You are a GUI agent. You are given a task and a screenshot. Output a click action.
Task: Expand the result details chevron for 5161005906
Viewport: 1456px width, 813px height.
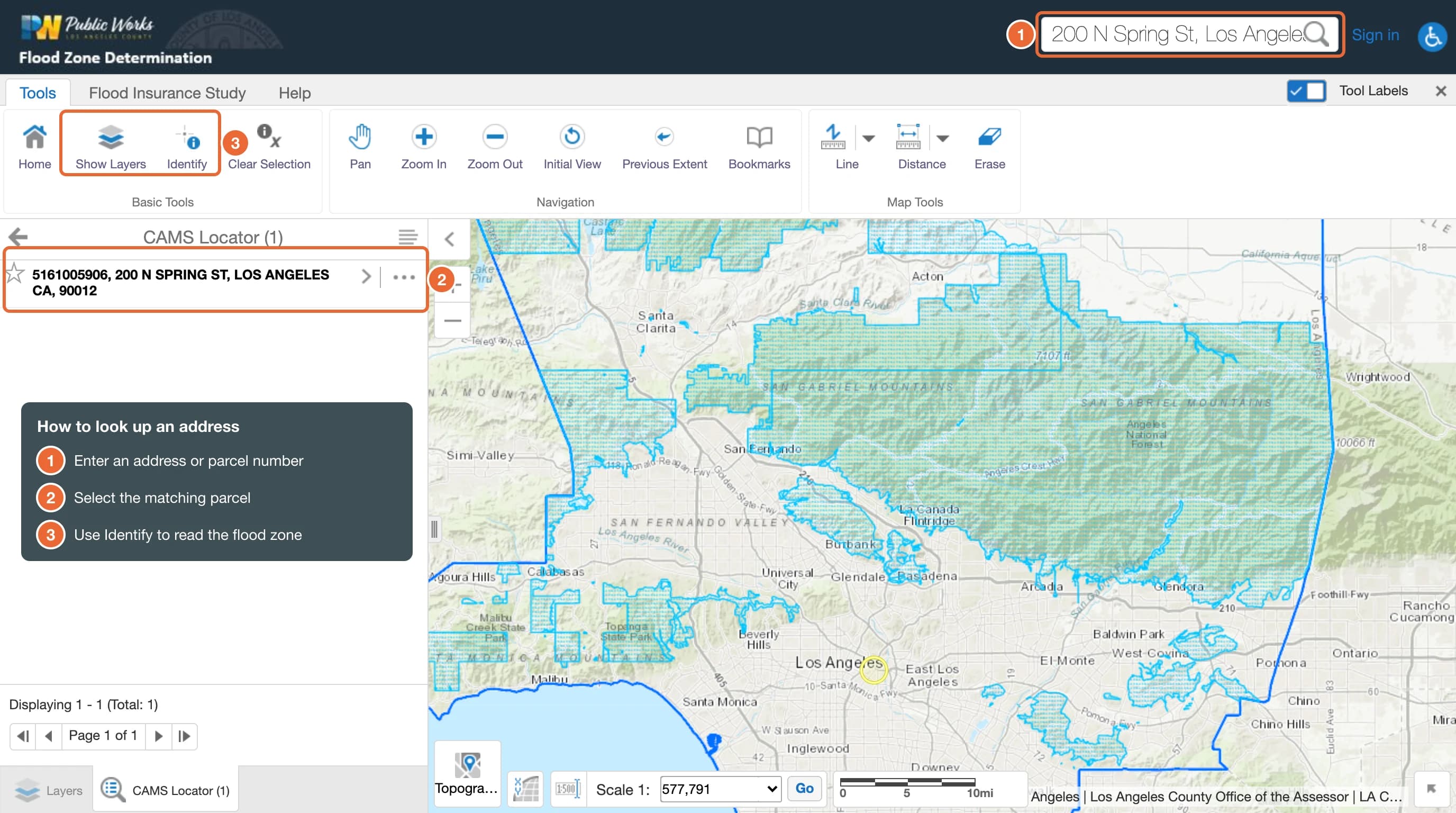(366, 276)
